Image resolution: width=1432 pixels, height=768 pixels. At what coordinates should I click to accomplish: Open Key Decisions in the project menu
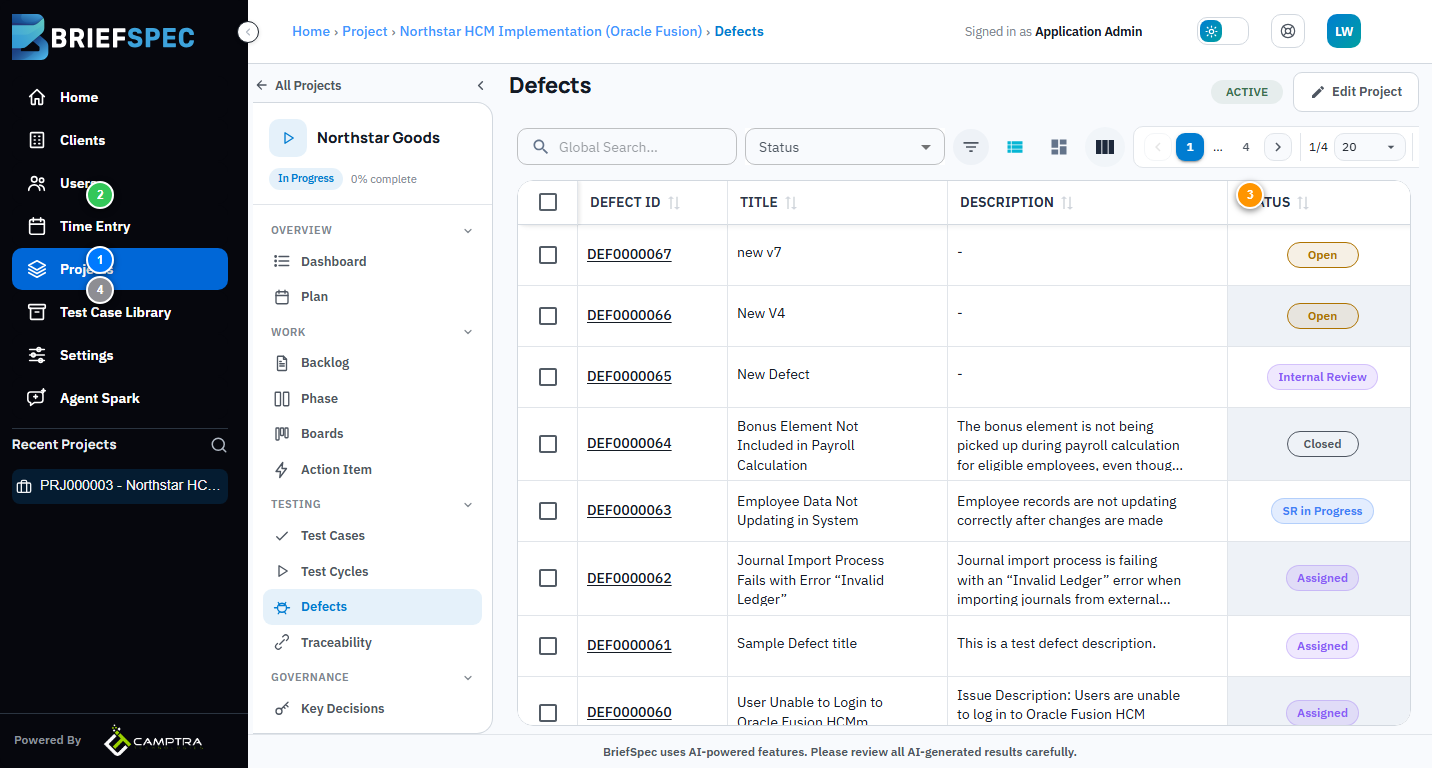(x=372, y=709)
